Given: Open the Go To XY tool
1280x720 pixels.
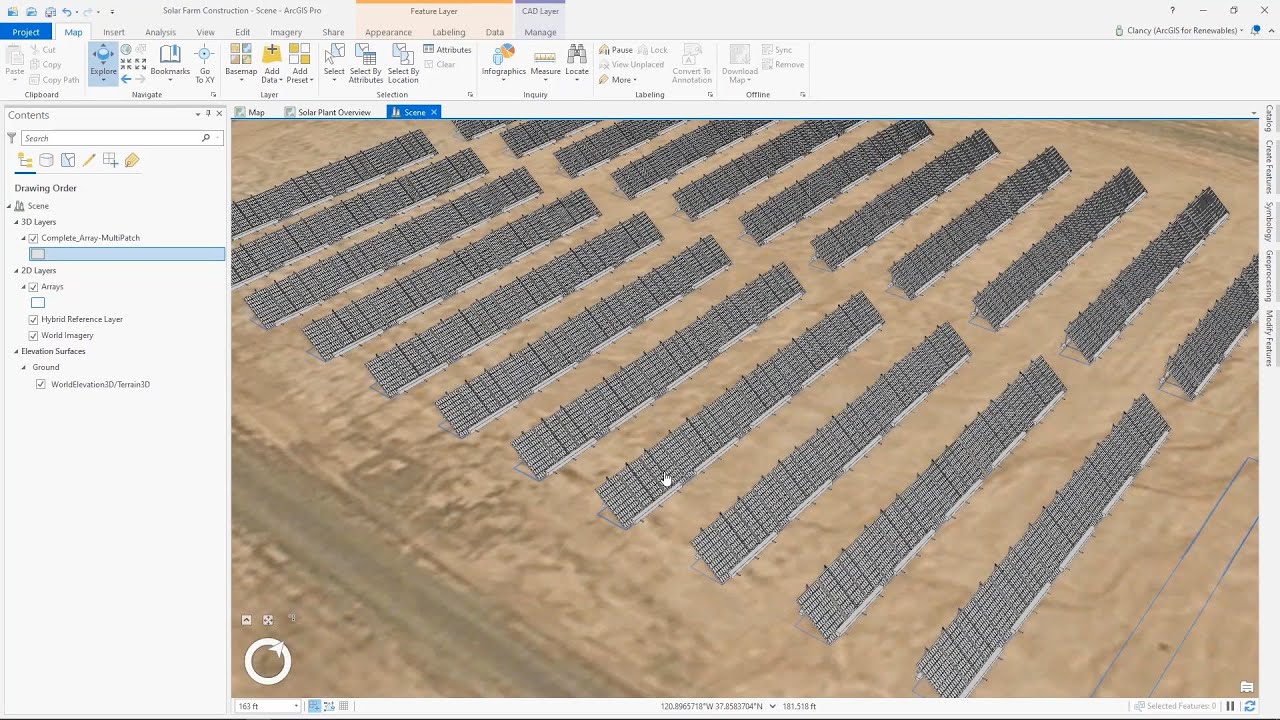Looking at the screenshot, I should (x=205, y=64).
